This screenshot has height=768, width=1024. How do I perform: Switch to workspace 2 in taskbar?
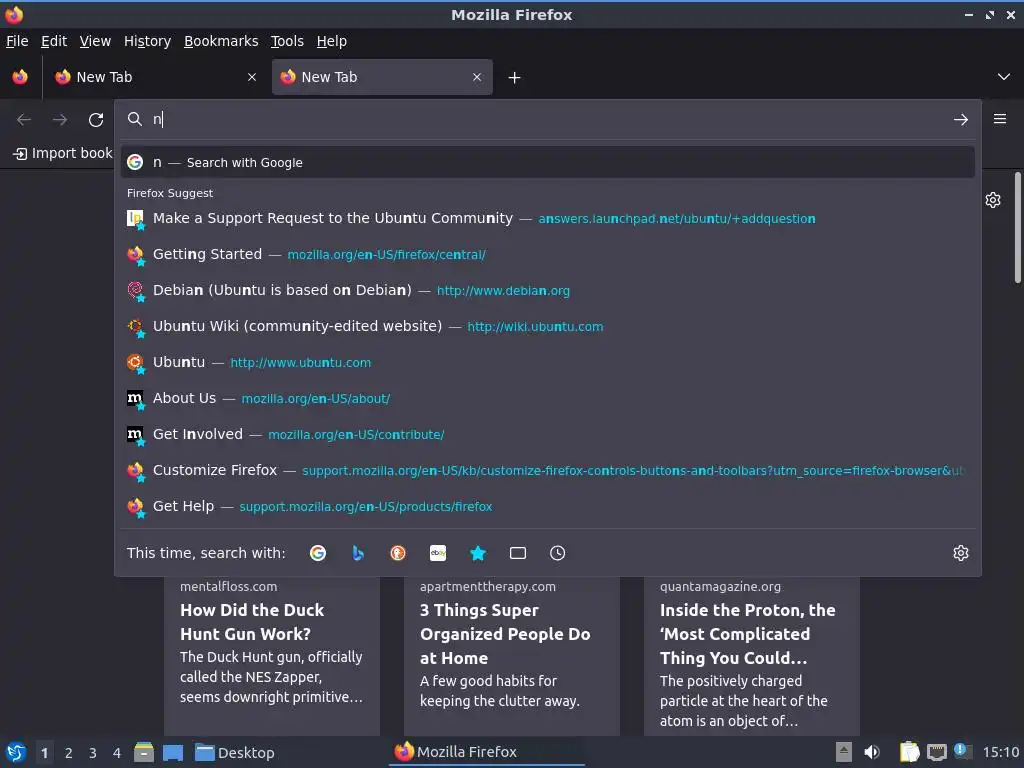(x=69, y=753)
